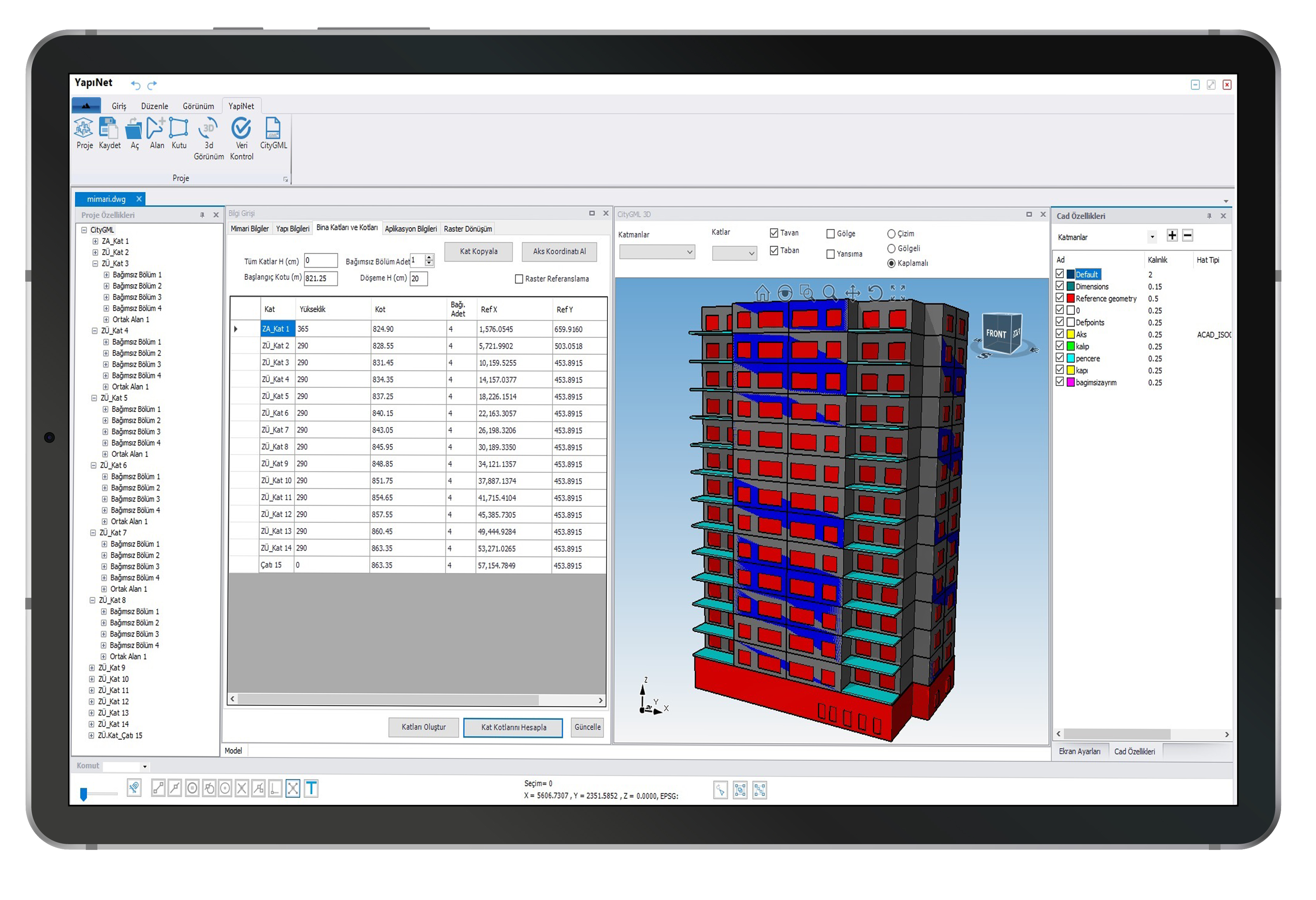1316x900 pixels.
Task: Enable the Gölge shadow checkbox
Action: [x=830, y=234]
